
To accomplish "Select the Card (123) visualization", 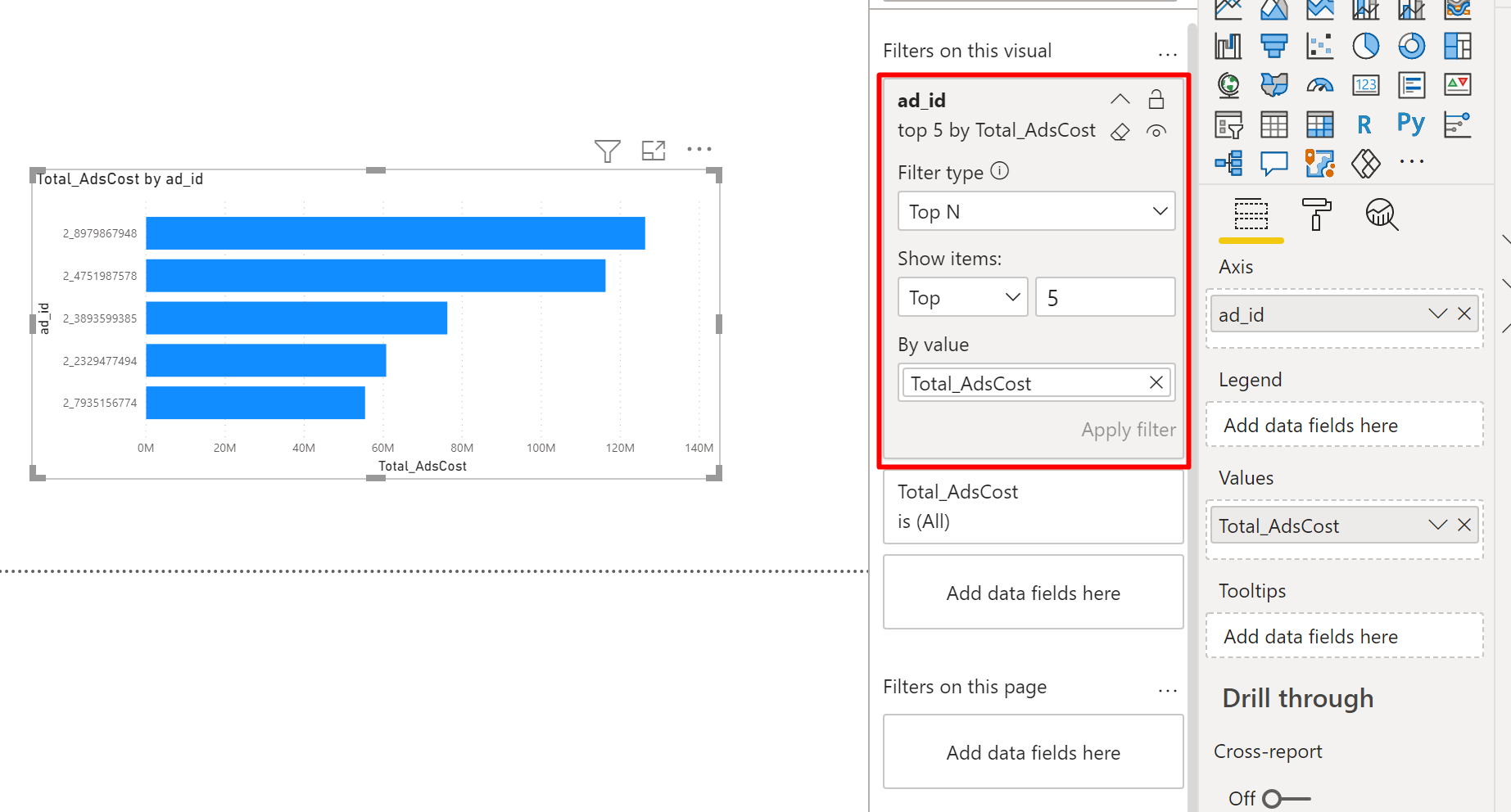I will point(1365,84).
